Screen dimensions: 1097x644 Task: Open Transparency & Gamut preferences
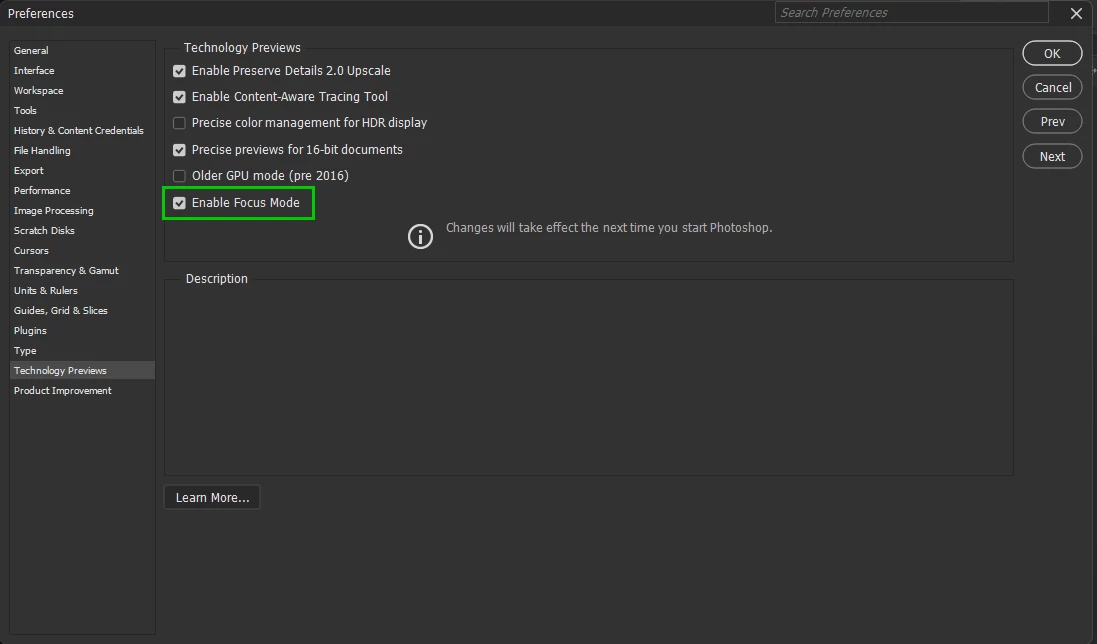click(x=82, y=271)
